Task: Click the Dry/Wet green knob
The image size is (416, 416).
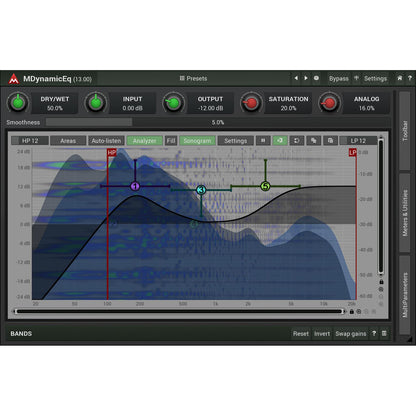Action: point(18,103)
